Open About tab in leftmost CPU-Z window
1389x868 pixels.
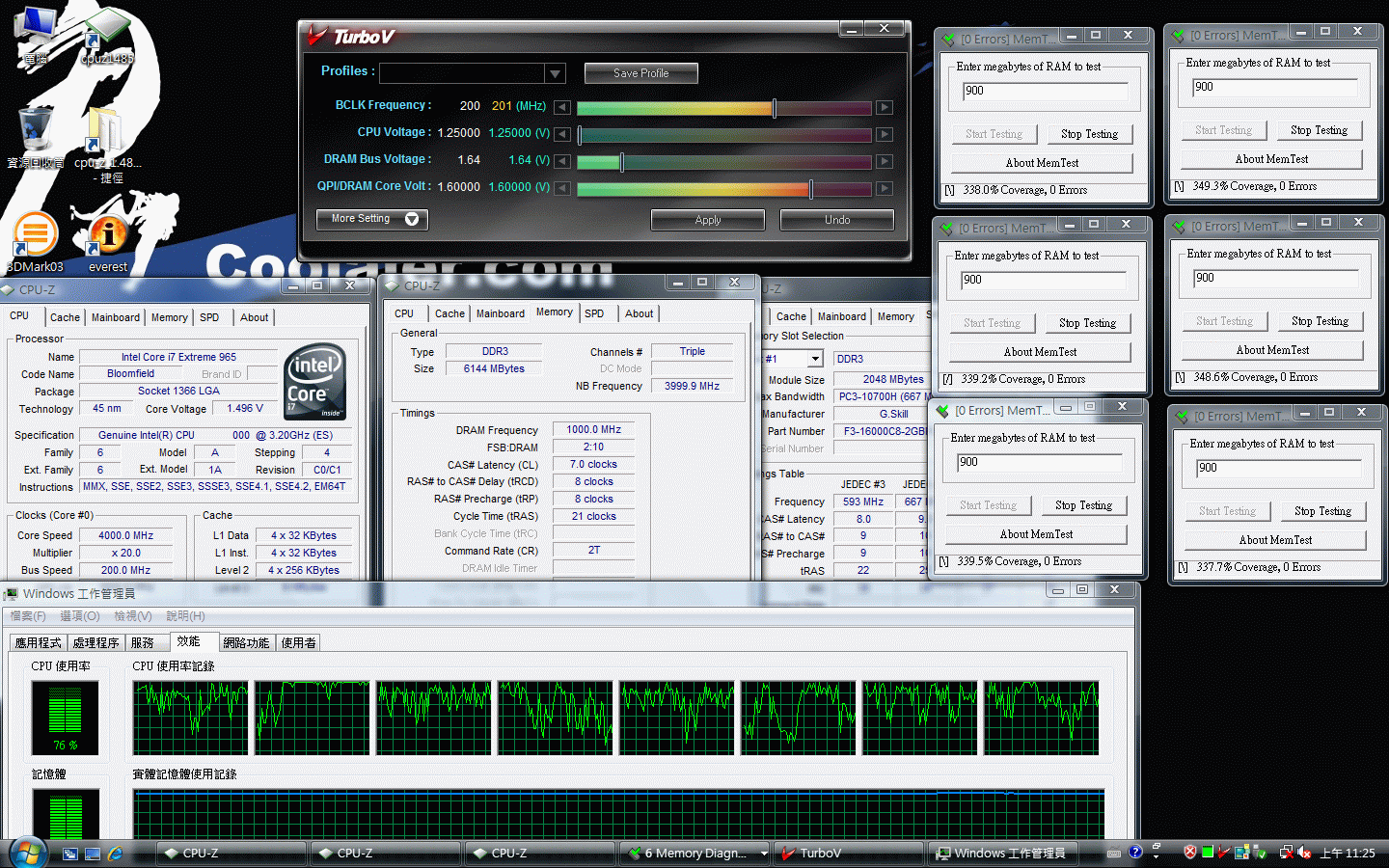pyautogui.click(x=255, y=317)
